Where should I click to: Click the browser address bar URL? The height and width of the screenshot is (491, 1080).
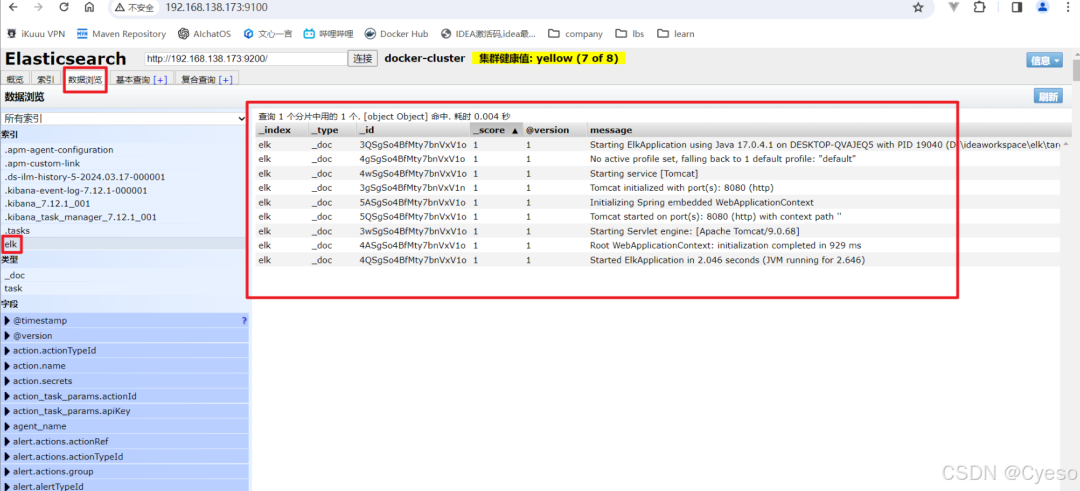216,8
